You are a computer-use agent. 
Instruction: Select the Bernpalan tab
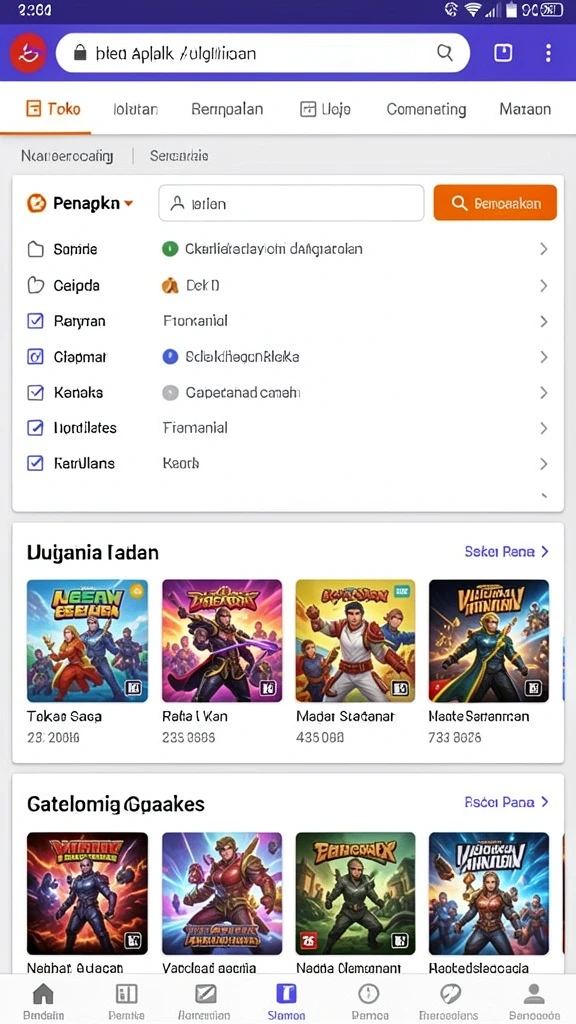coord(227,109)
